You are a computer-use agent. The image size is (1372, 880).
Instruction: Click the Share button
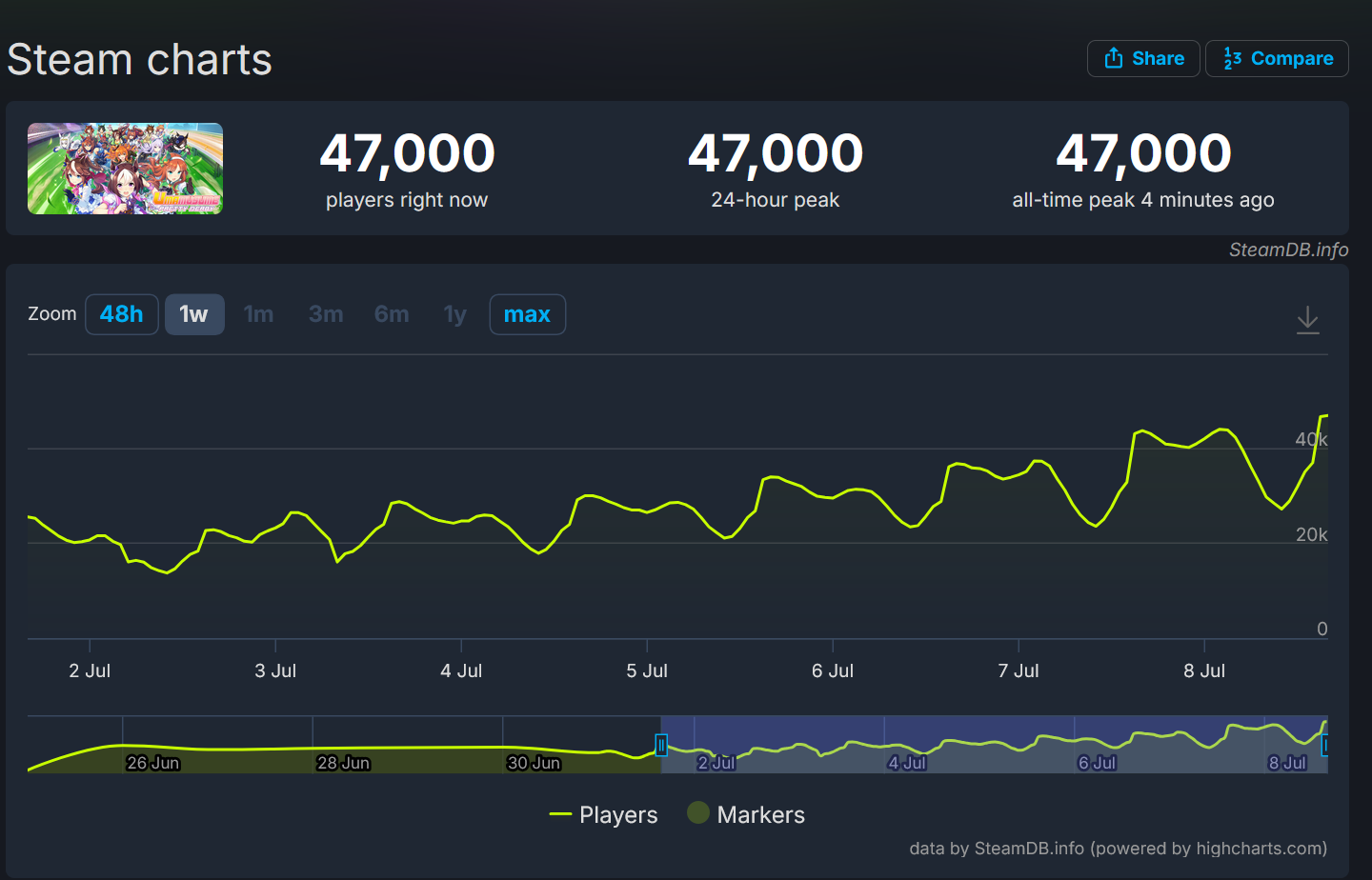(1142, 58)
